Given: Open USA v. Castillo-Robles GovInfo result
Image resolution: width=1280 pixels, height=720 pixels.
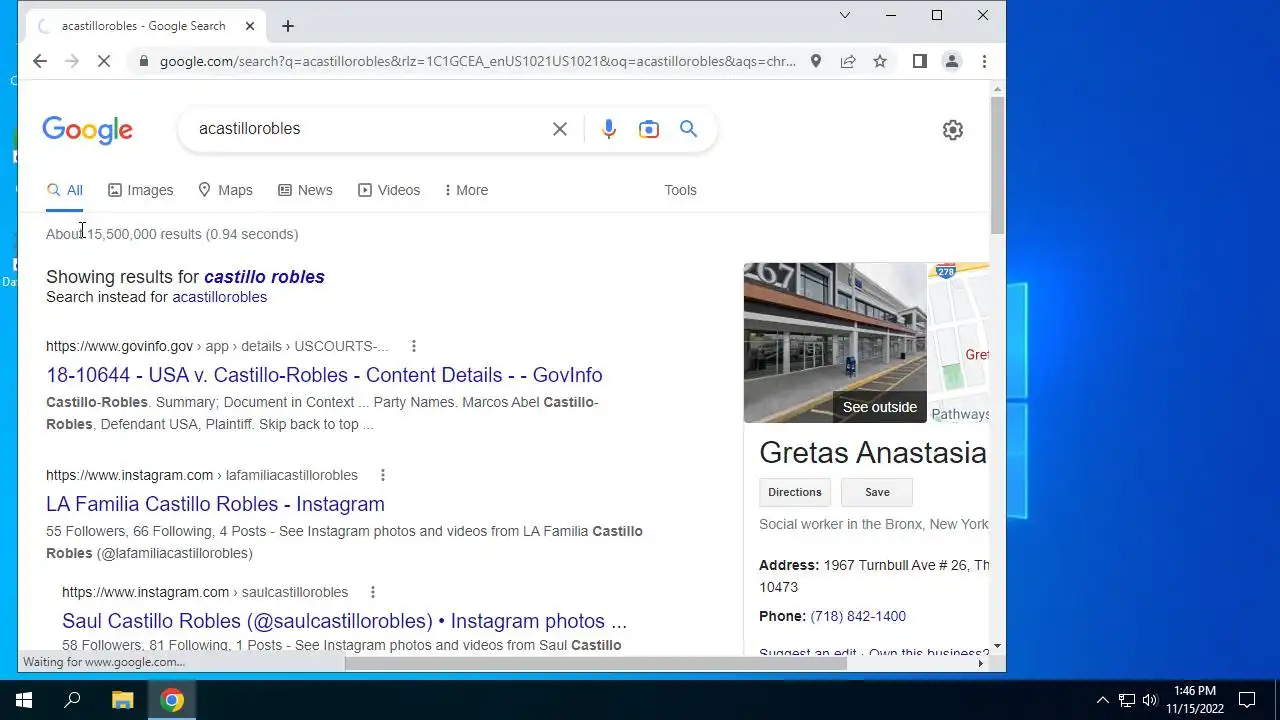Looking at the screenshot, I should point(324,375).
